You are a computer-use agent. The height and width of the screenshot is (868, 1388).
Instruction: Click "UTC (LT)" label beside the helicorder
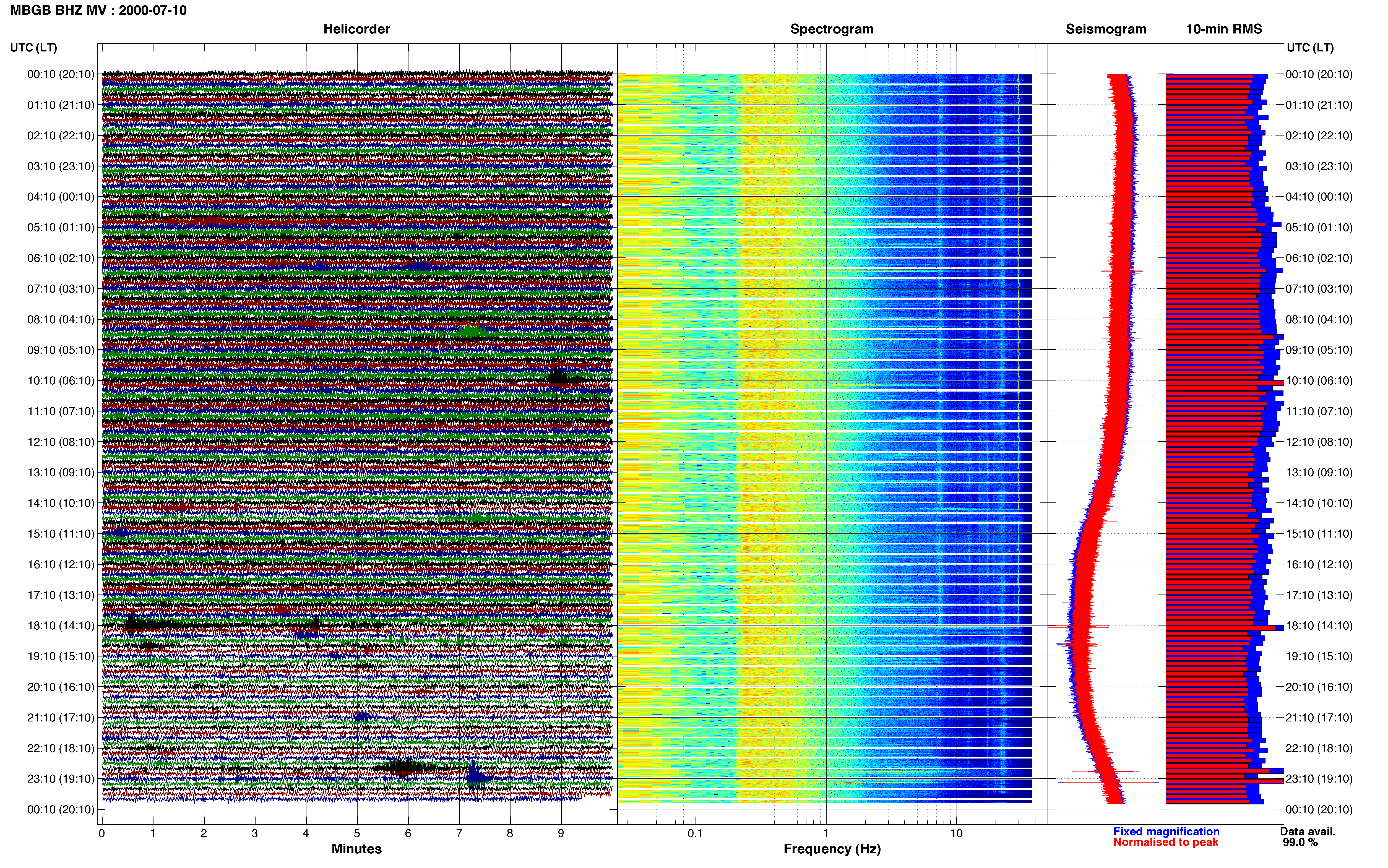tap(34, 48)
